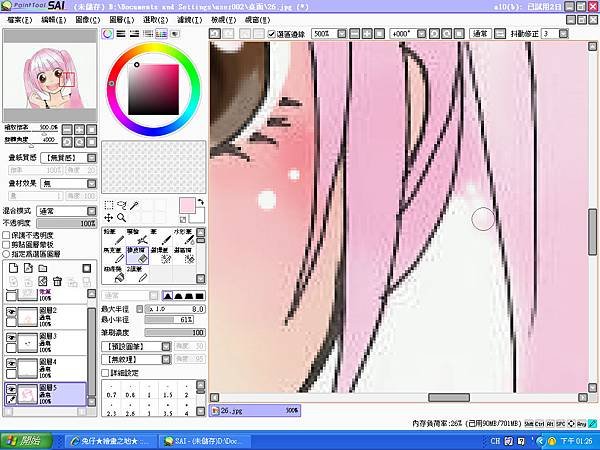Select the selection pen tool (選擇筆)

(161, 255)
